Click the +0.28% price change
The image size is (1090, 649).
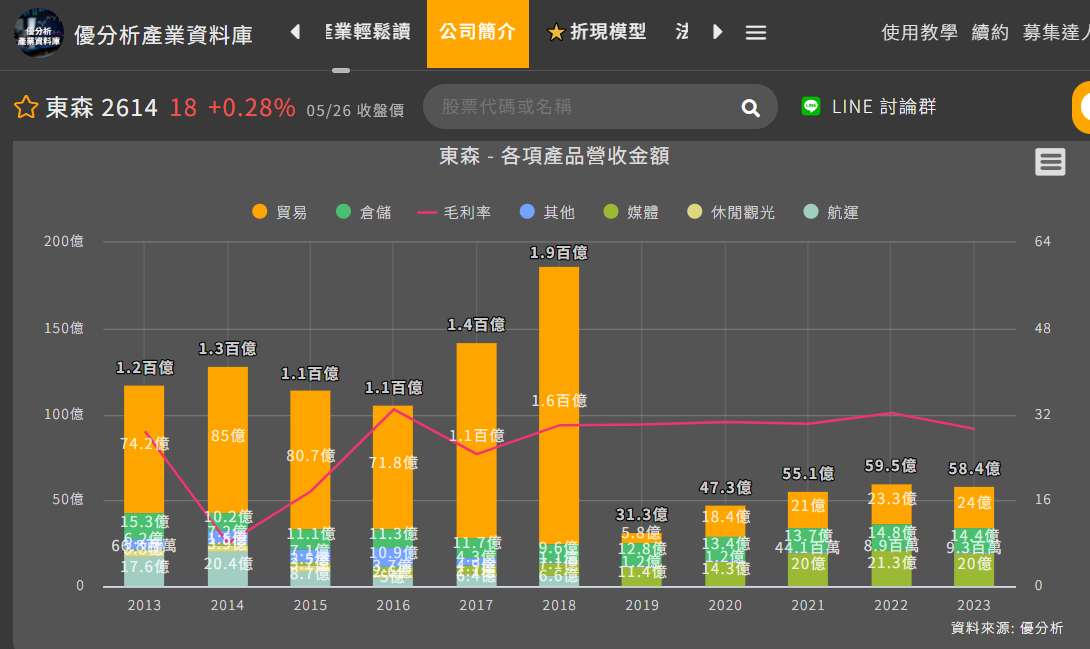251,108
